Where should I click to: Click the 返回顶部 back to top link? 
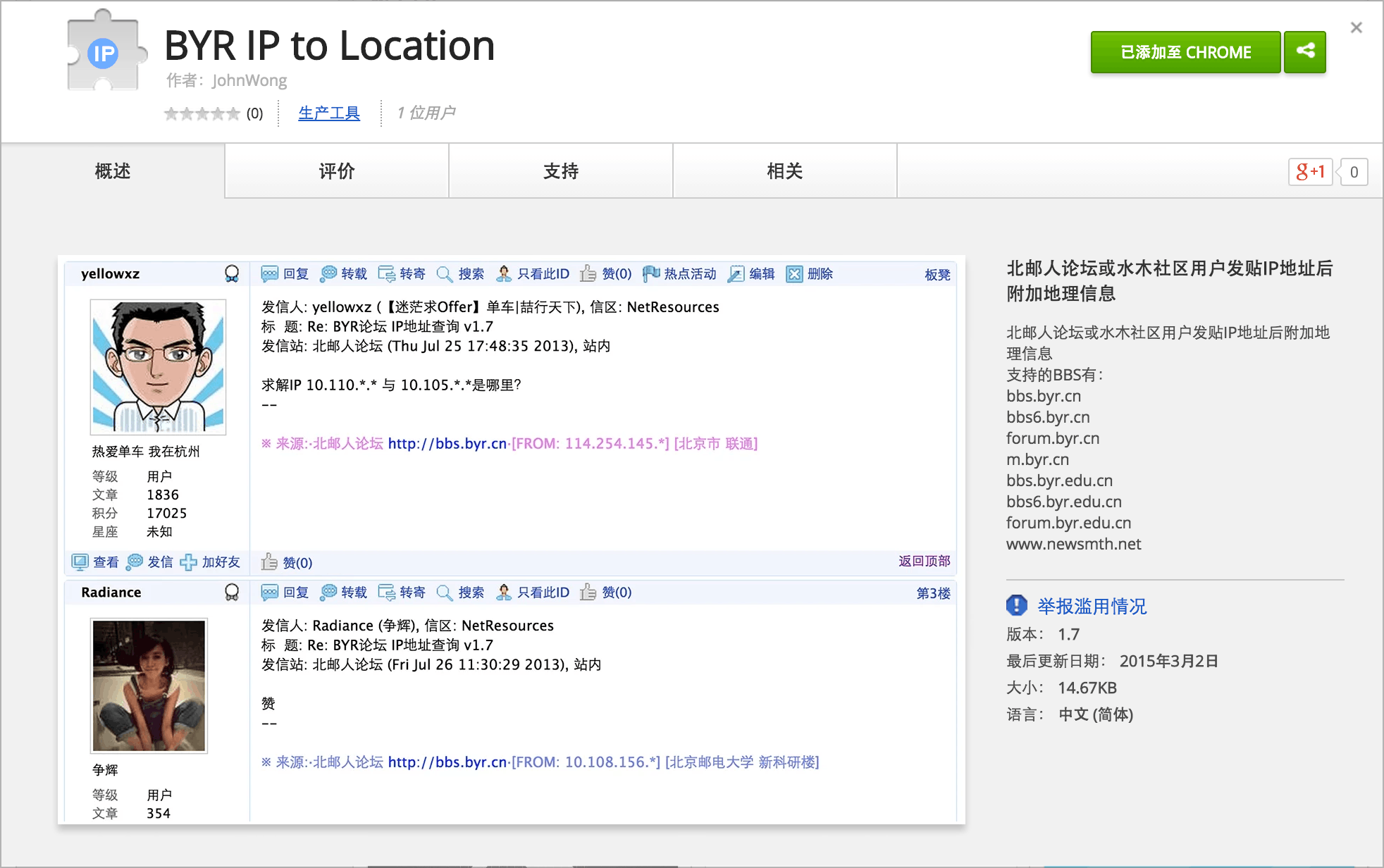tap(924, 561)
